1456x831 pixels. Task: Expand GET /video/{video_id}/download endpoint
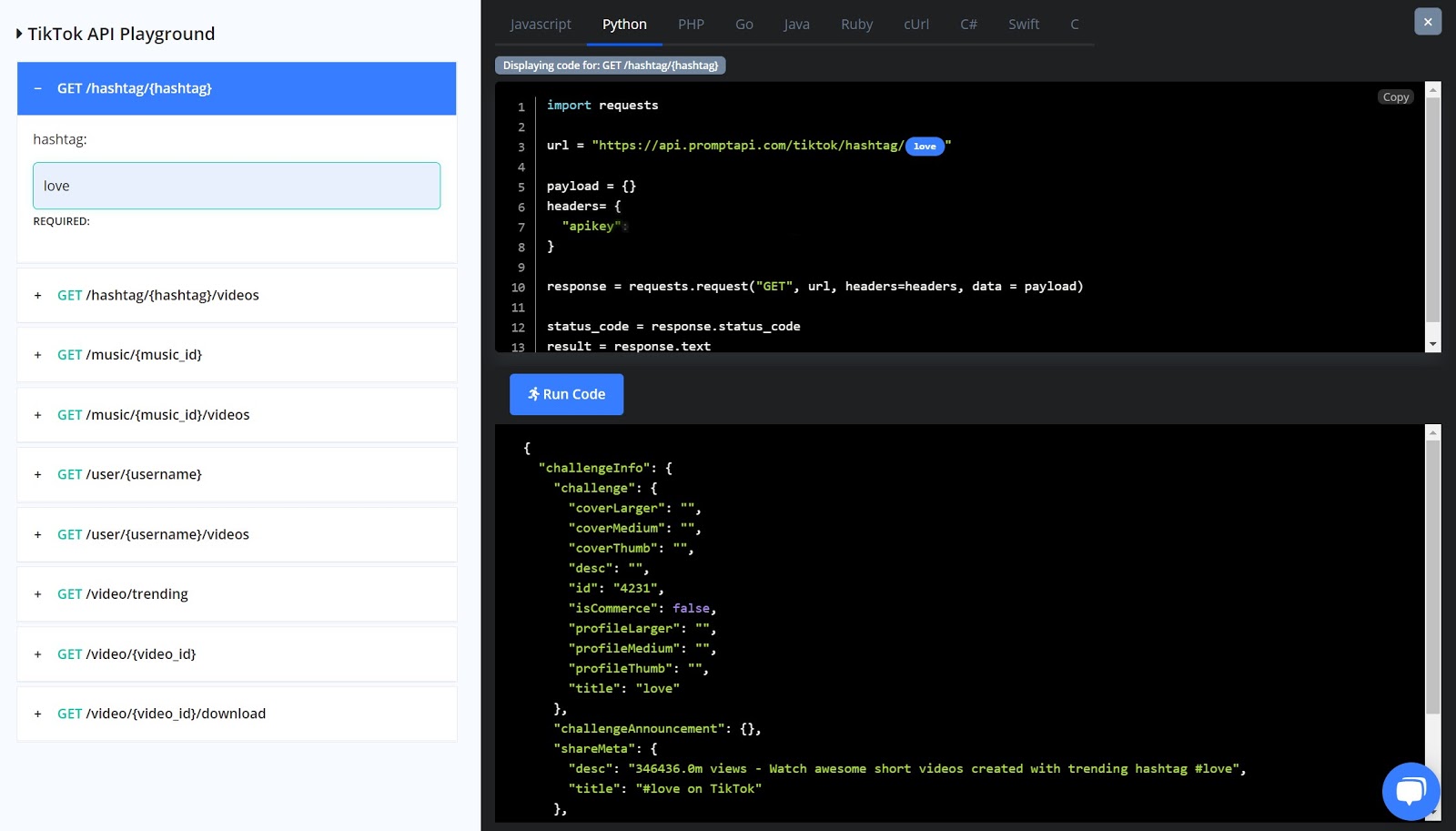(x=237, y=714)
